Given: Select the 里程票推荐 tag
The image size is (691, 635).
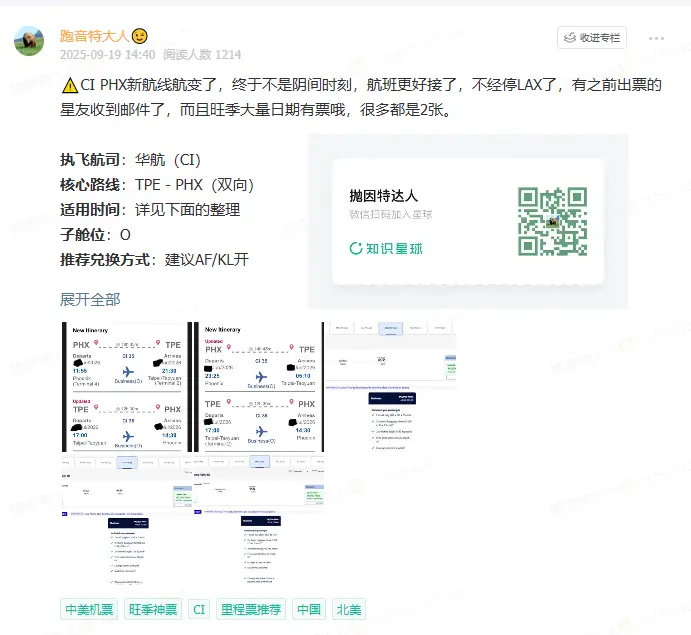Looking at the screenshot, I should (251, 609).
